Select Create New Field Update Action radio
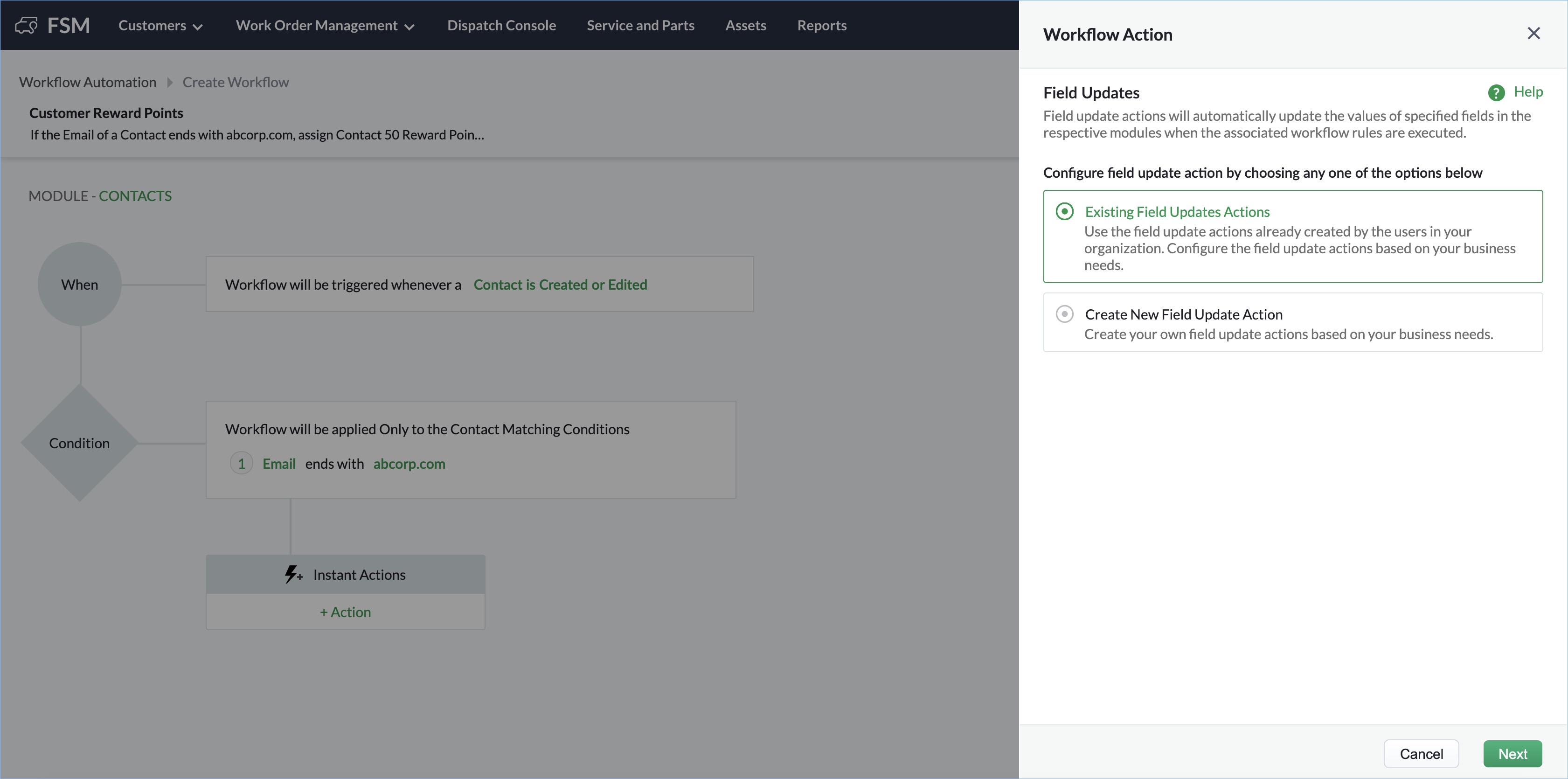 point(1064,314)
